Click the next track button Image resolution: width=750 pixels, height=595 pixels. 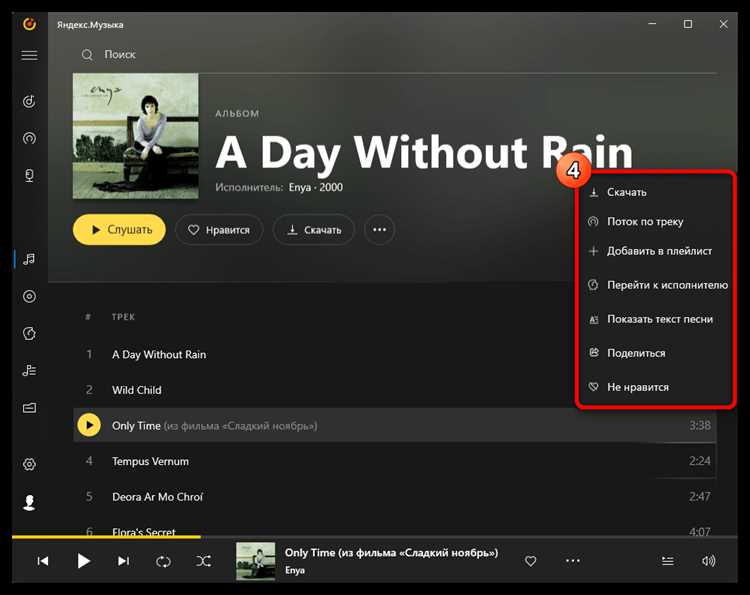[x=123, y=561]
